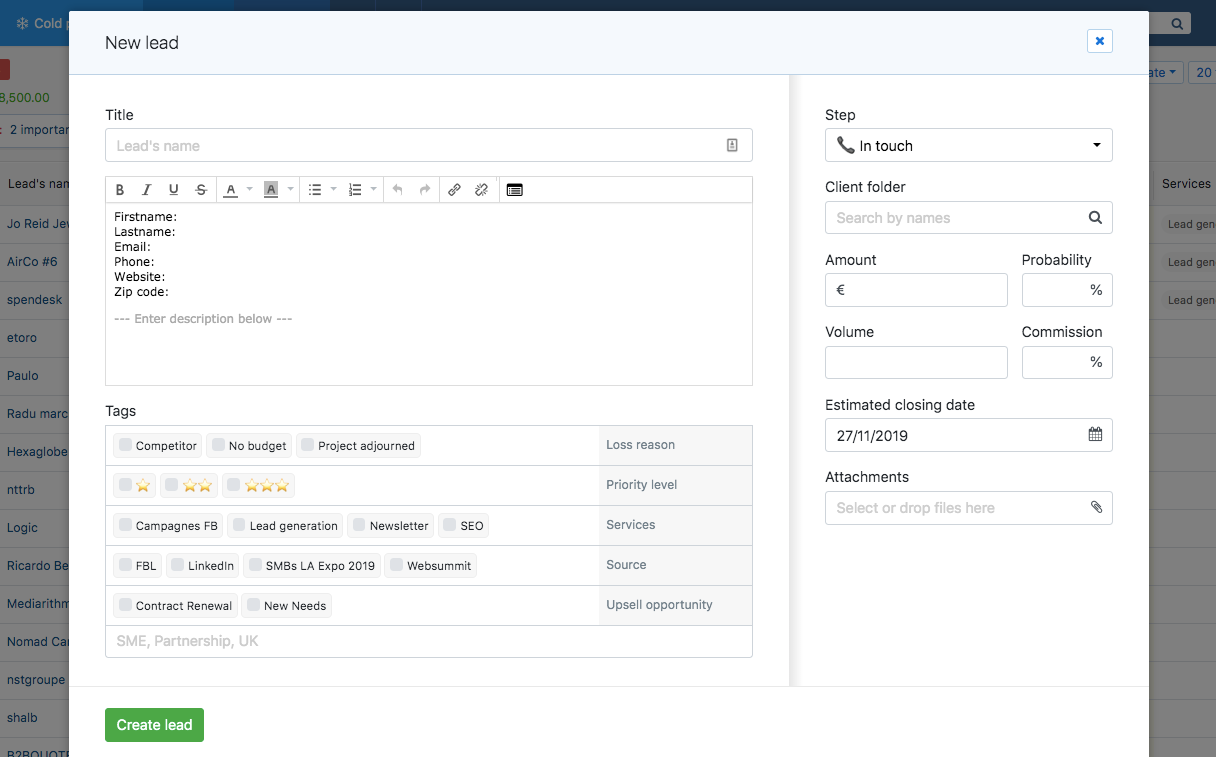Select the three-star priority level checkbox
1216x757 pixels.
click(x=233, y=485)
